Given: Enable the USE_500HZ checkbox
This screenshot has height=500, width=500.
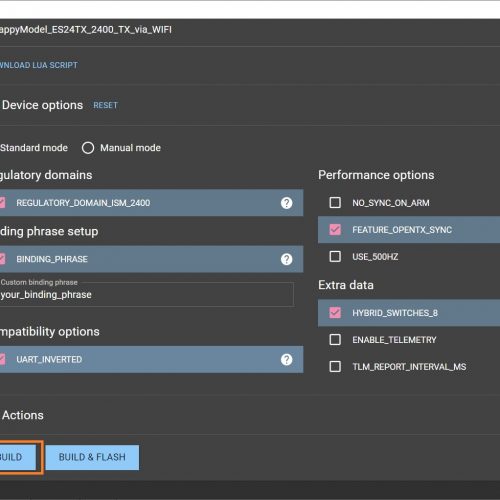Looking at the screenshot, I should [x=335, y=256].
